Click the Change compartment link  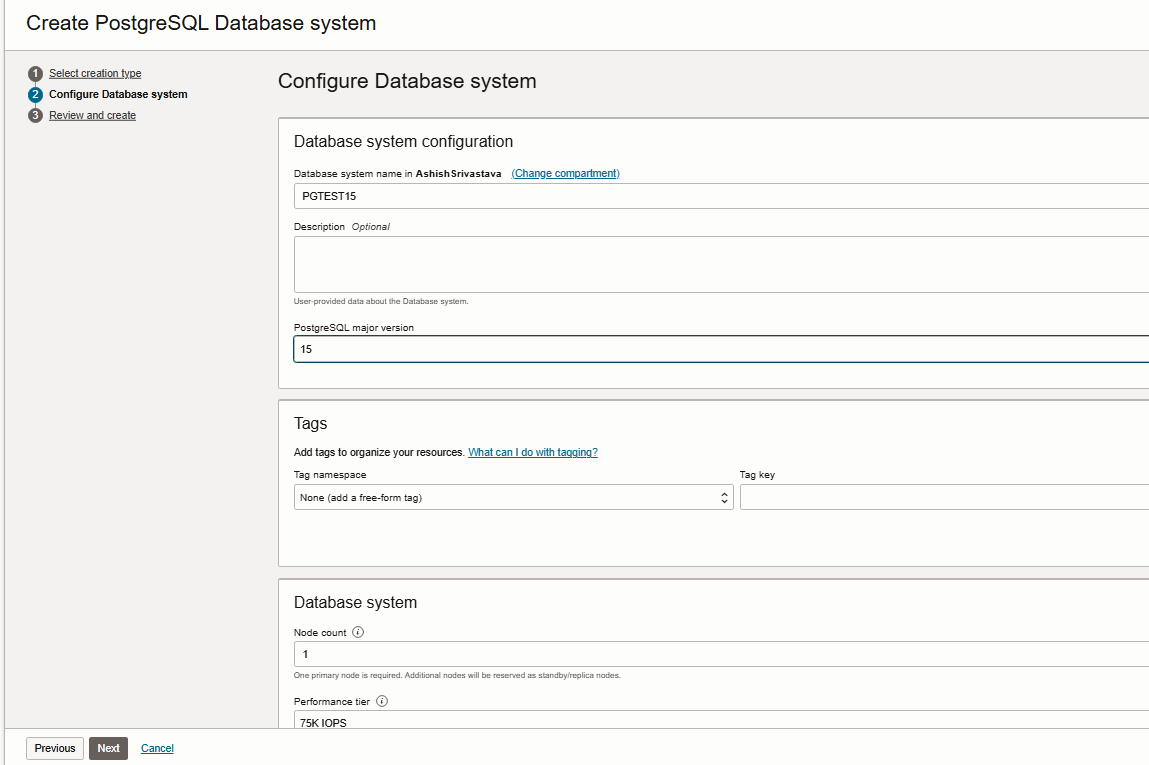click(x=565, y=174)
